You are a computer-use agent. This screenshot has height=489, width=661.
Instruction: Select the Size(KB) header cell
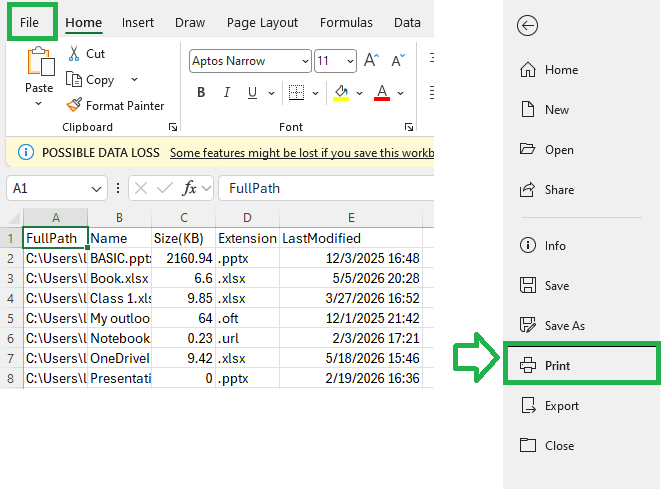click(183, 238)
